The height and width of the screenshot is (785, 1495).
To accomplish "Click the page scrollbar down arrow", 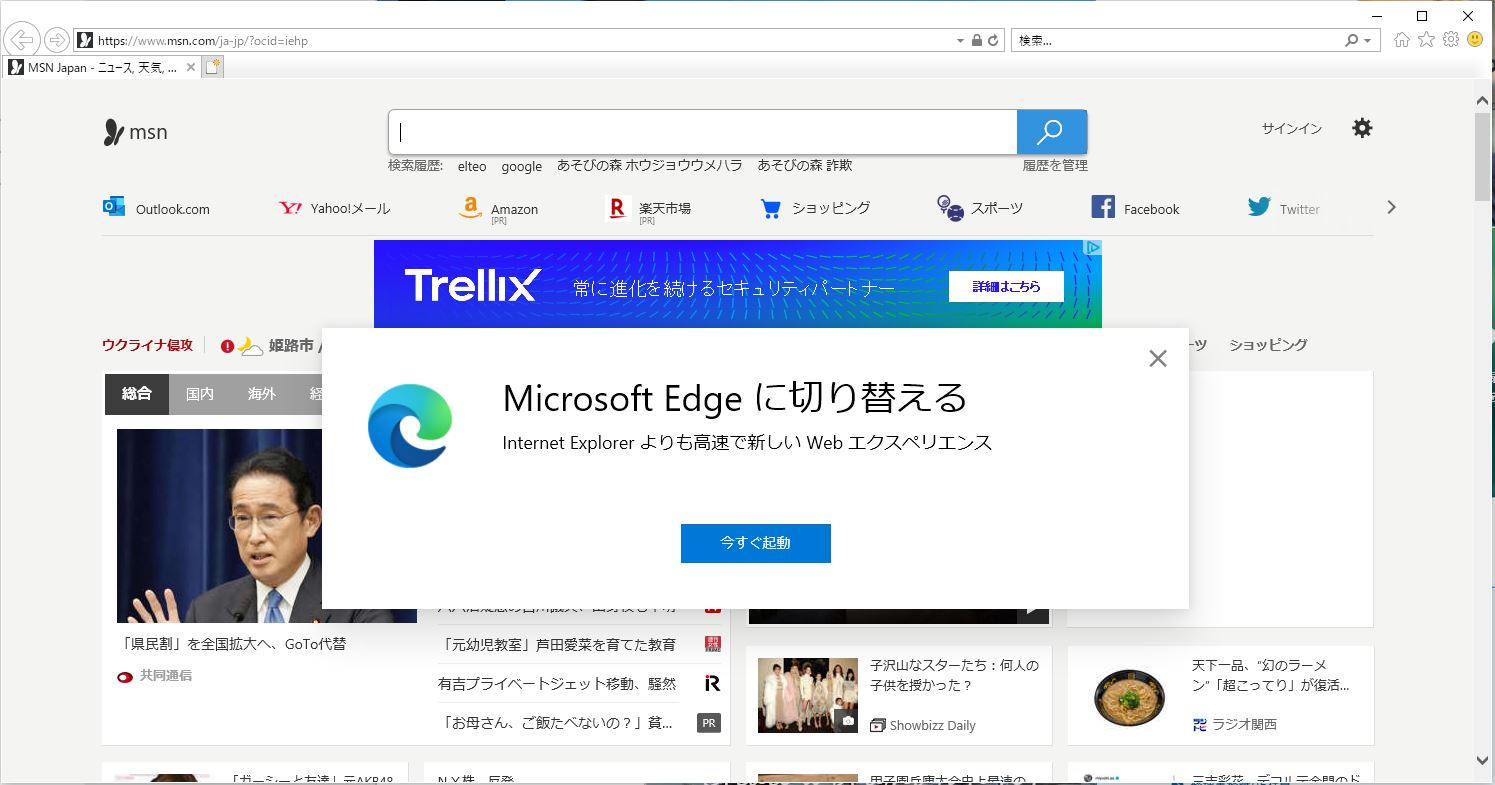I will pos(1484,761).
